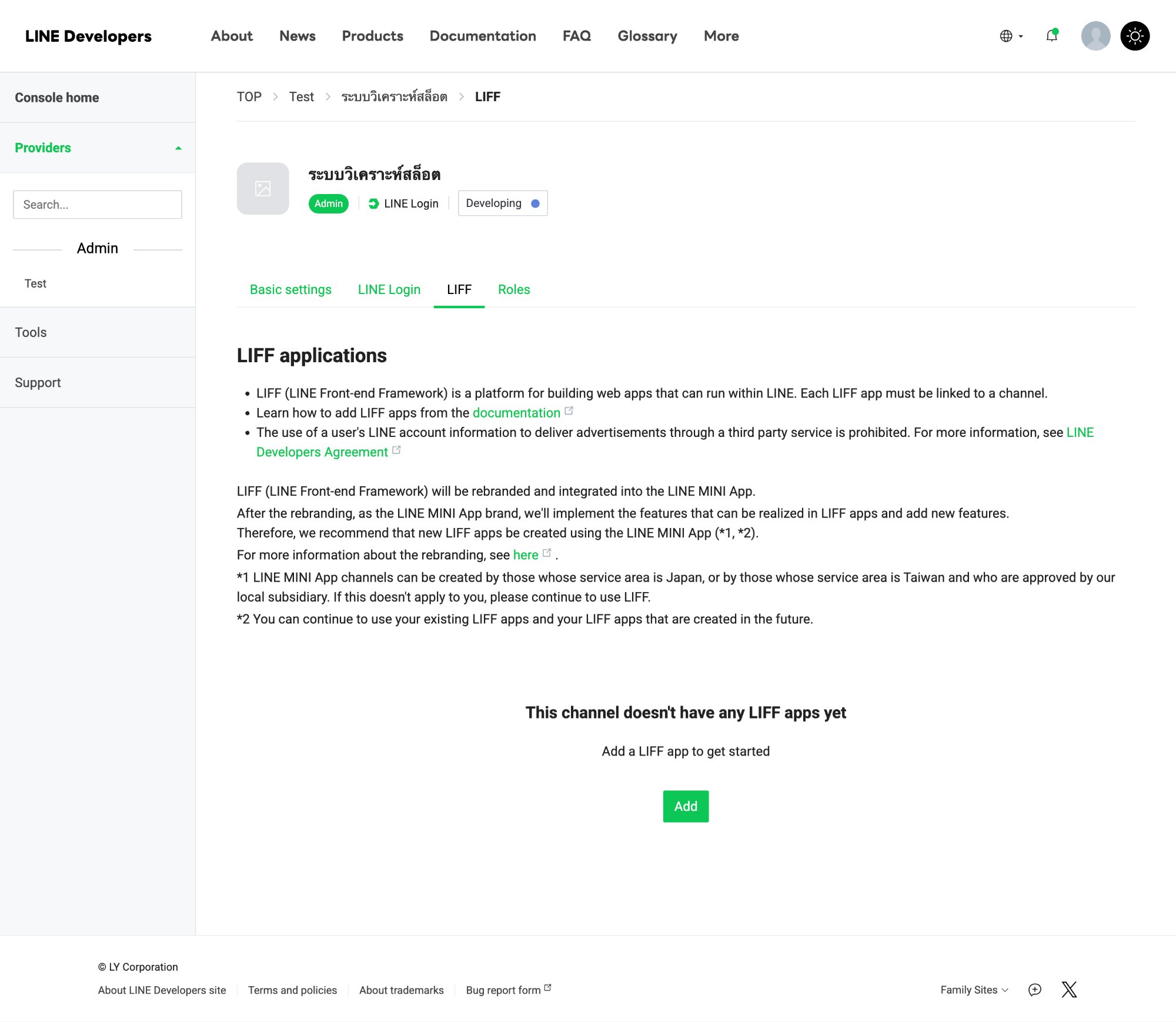Click external link icon beside documentation

click(x=569, y=411)
